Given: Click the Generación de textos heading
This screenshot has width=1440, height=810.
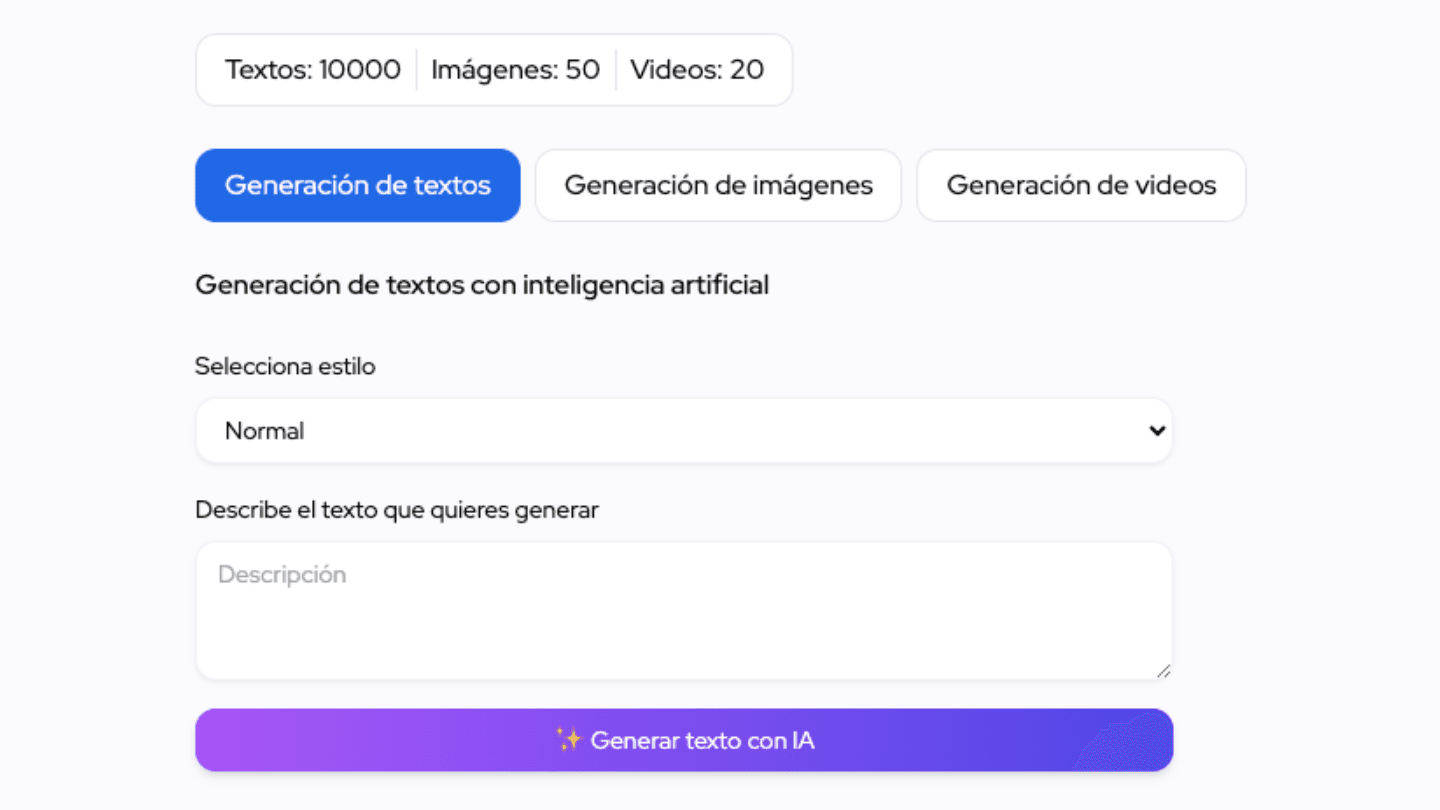Looking at the screenshot, I should click(483, 284).
